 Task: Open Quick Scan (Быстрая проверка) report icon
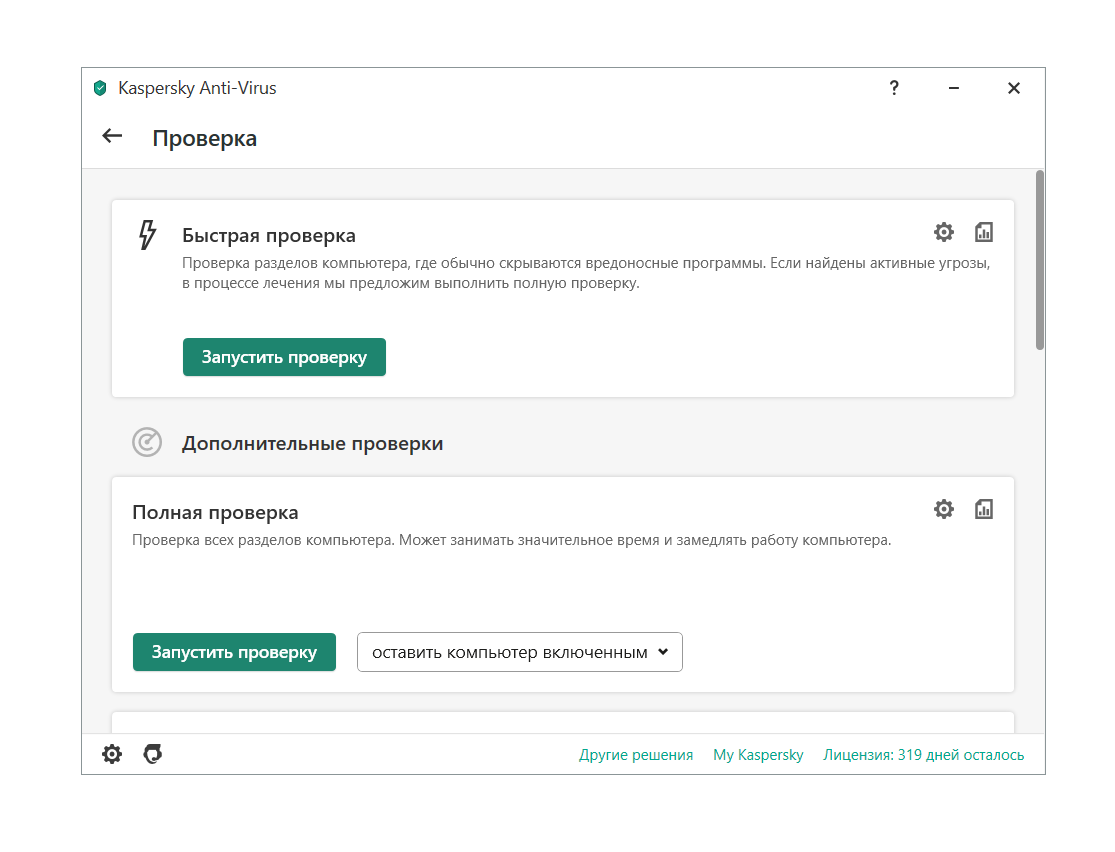pos(983,232)
